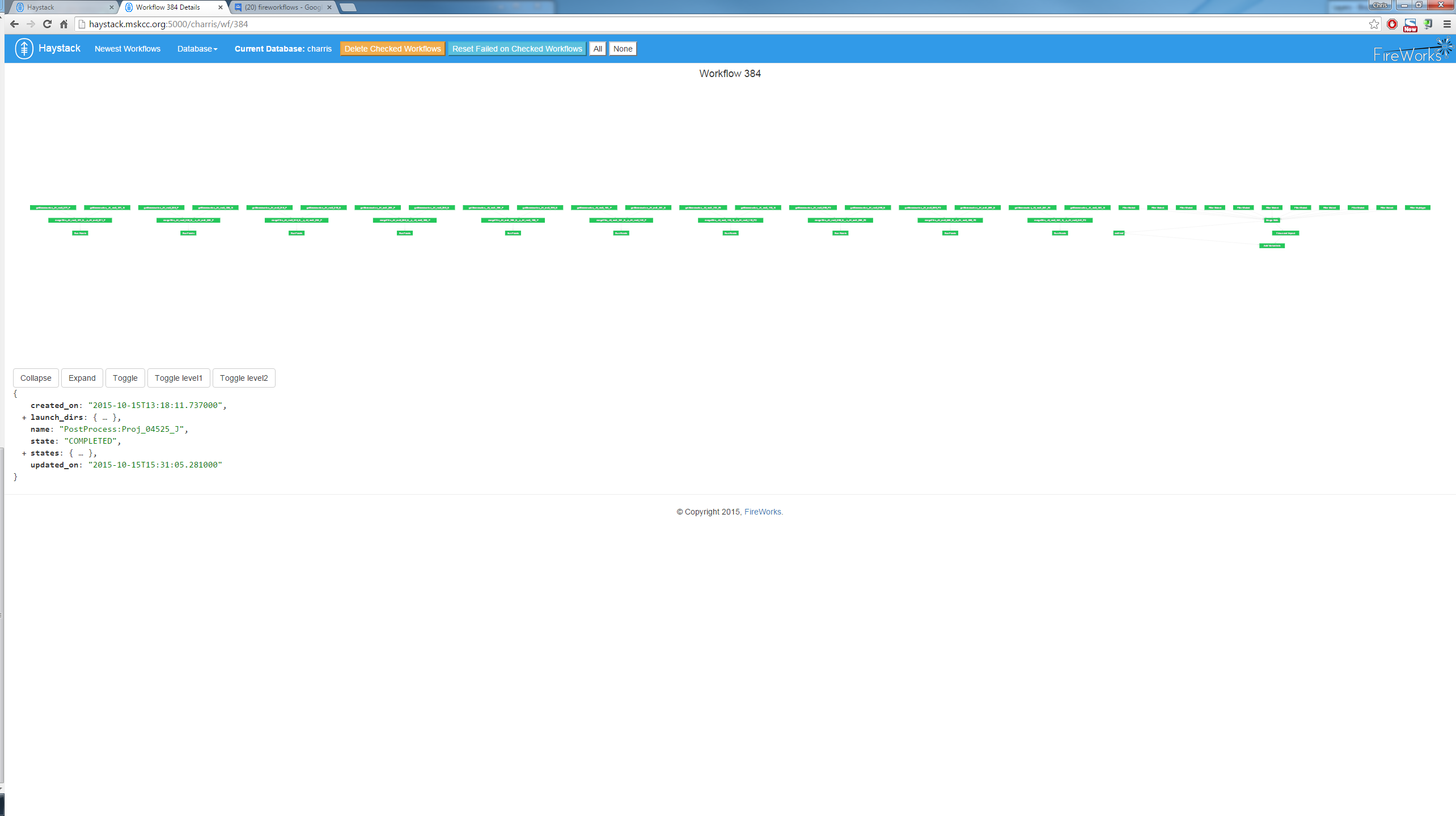Click the browser bookmark star icon
Viewport: 1456px width, 816px height.
click(x=1374, y=24)
